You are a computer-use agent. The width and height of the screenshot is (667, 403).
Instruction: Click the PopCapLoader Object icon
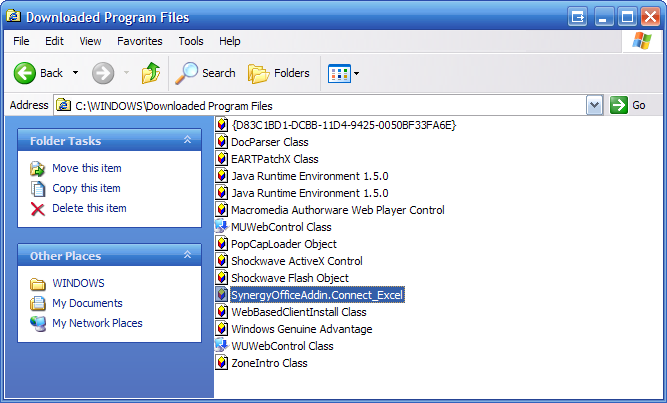(x=221, y=244)
